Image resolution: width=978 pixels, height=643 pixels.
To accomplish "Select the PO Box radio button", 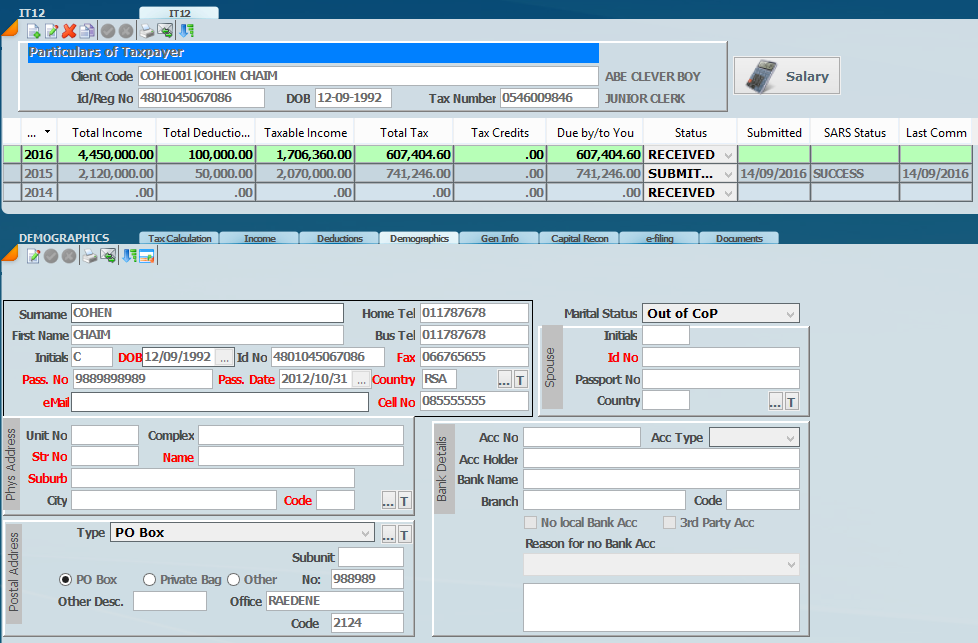I will [66, 579].
